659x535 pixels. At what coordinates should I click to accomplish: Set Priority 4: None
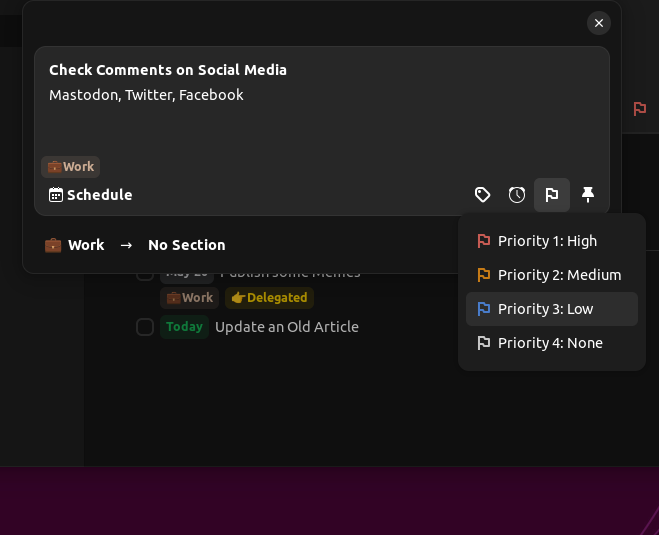(x=551, y=343)
